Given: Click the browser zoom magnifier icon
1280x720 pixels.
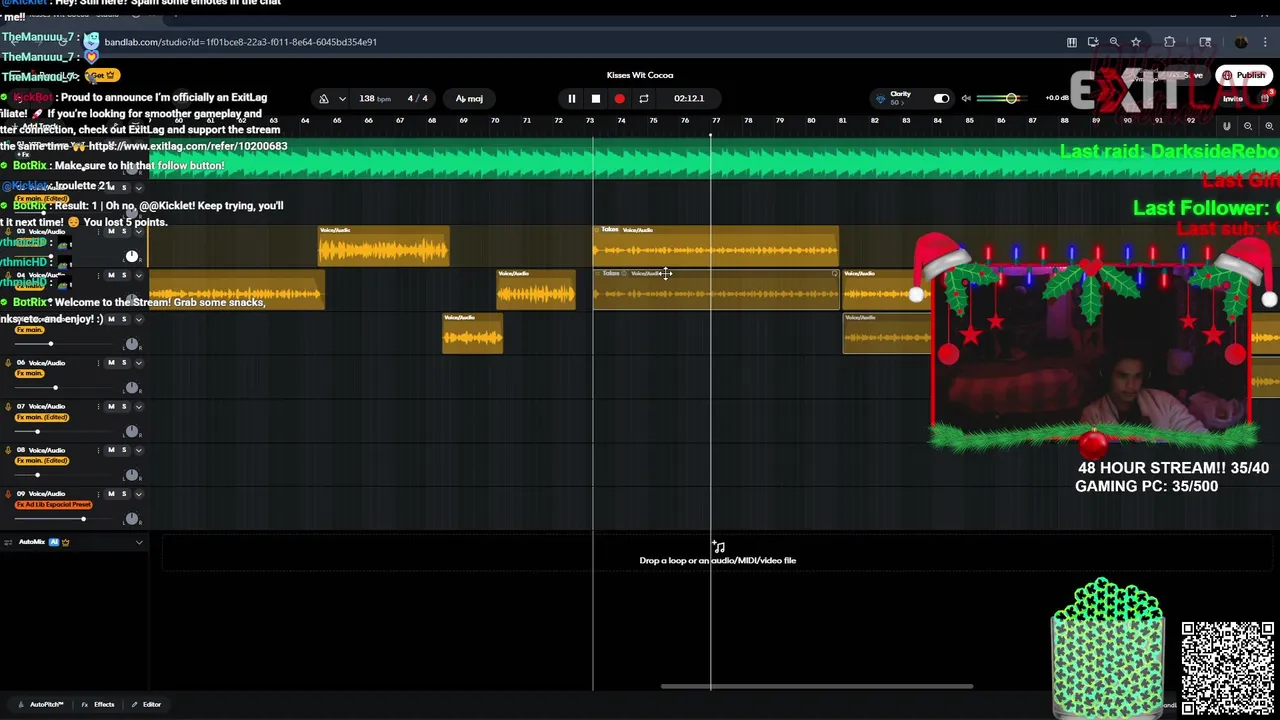Looking at the screenshot, I should pyautogui.click(x=1114, y=42).
